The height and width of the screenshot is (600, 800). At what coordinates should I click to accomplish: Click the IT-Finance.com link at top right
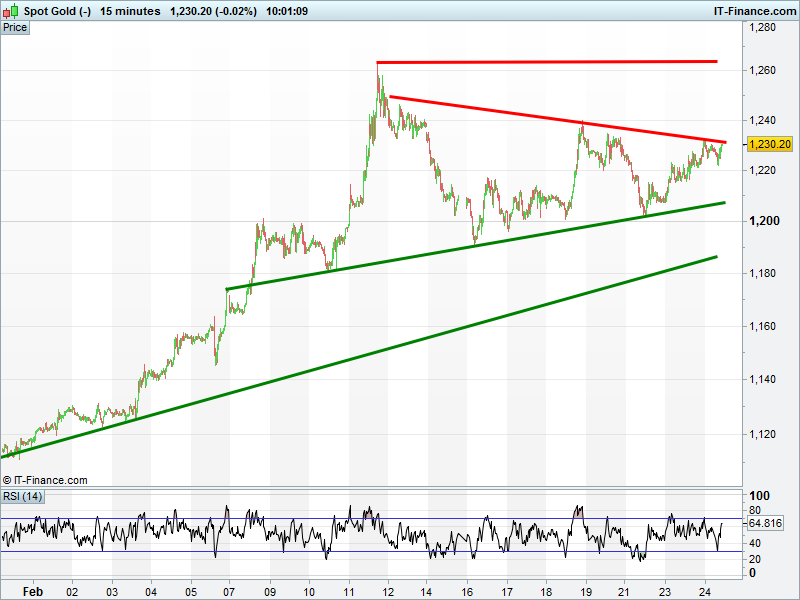753,11
